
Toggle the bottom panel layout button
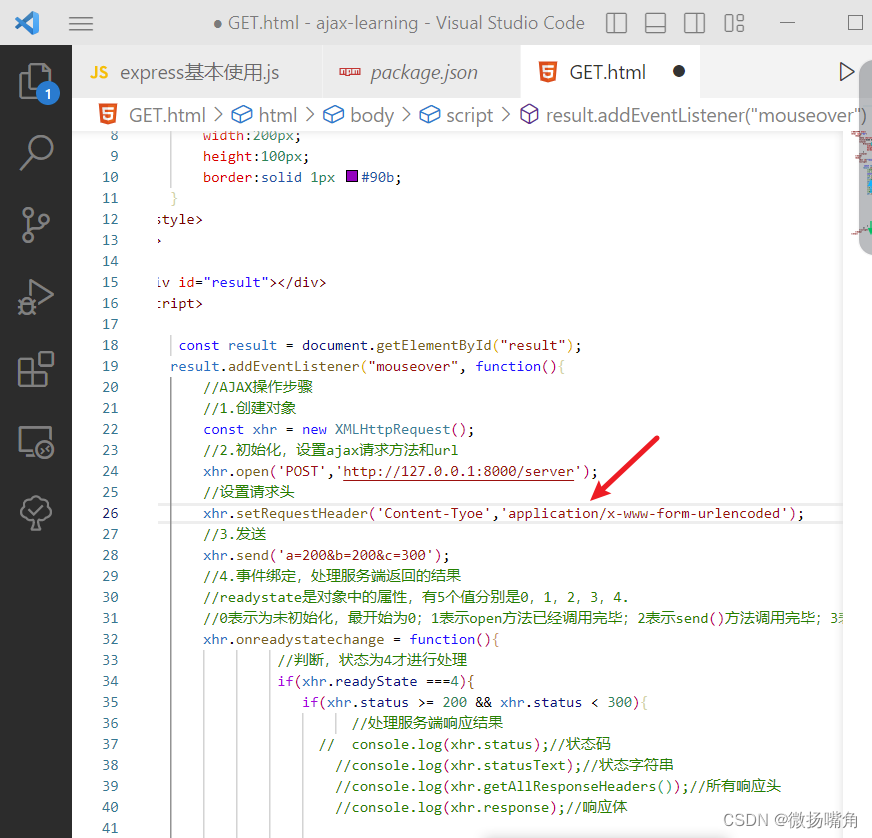point(655,23)
